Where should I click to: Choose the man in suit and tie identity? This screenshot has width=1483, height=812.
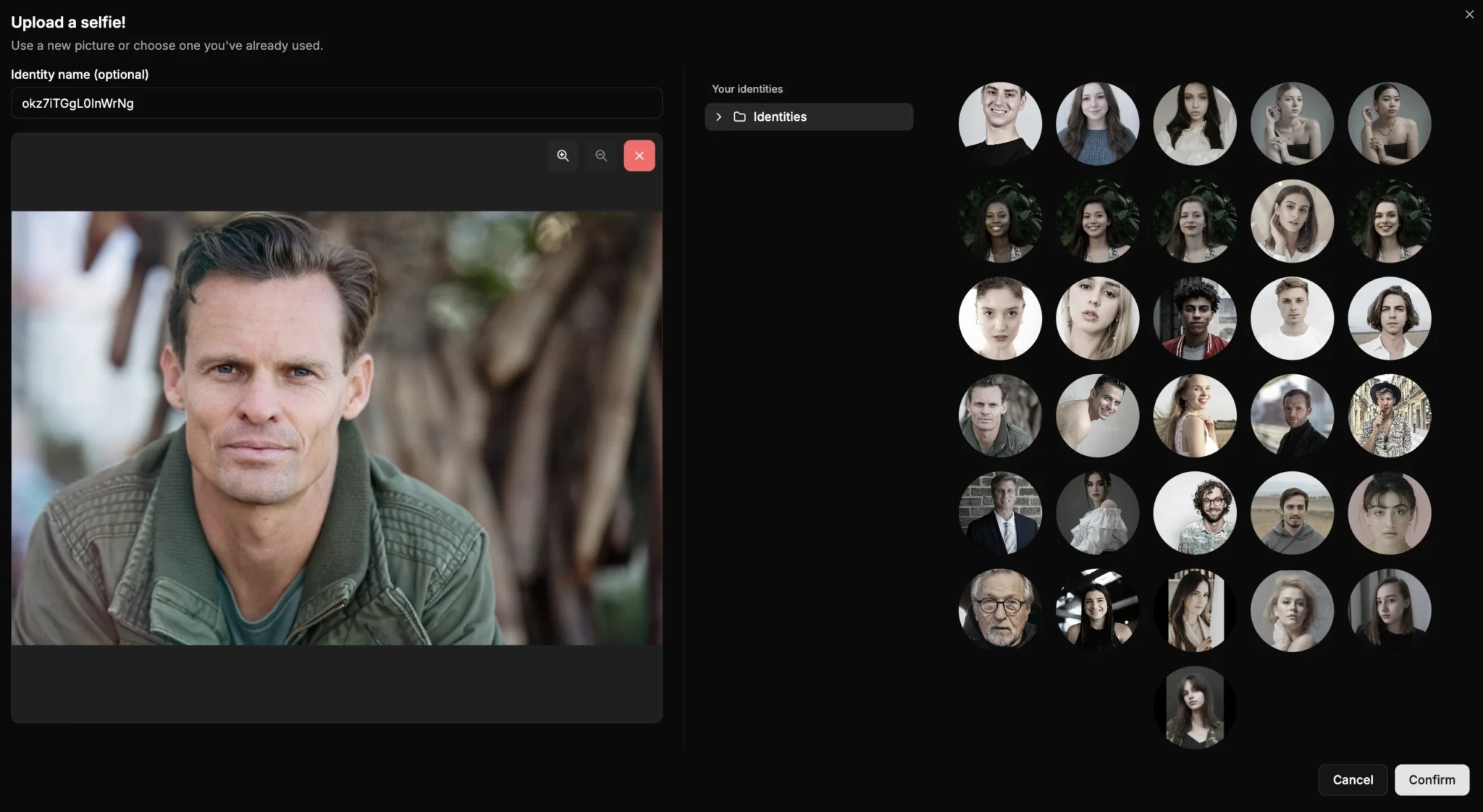(1000, 513)
